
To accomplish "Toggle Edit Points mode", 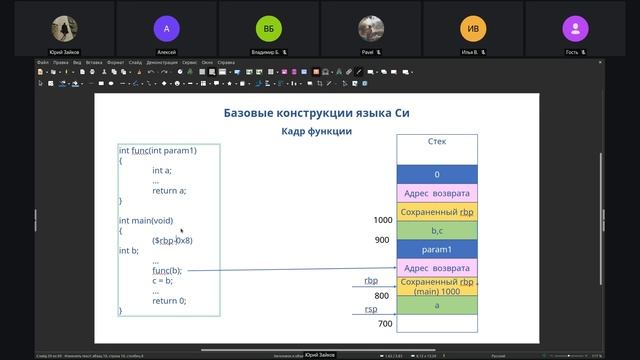I will coord(344,83).
